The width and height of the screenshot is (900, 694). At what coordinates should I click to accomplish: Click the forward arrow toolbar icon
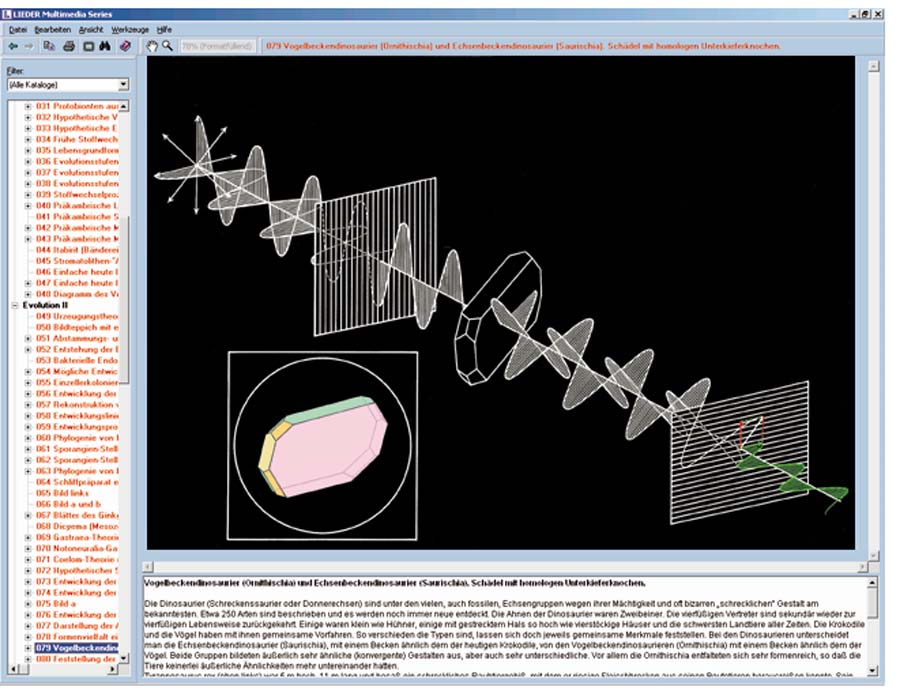[30, 46]
